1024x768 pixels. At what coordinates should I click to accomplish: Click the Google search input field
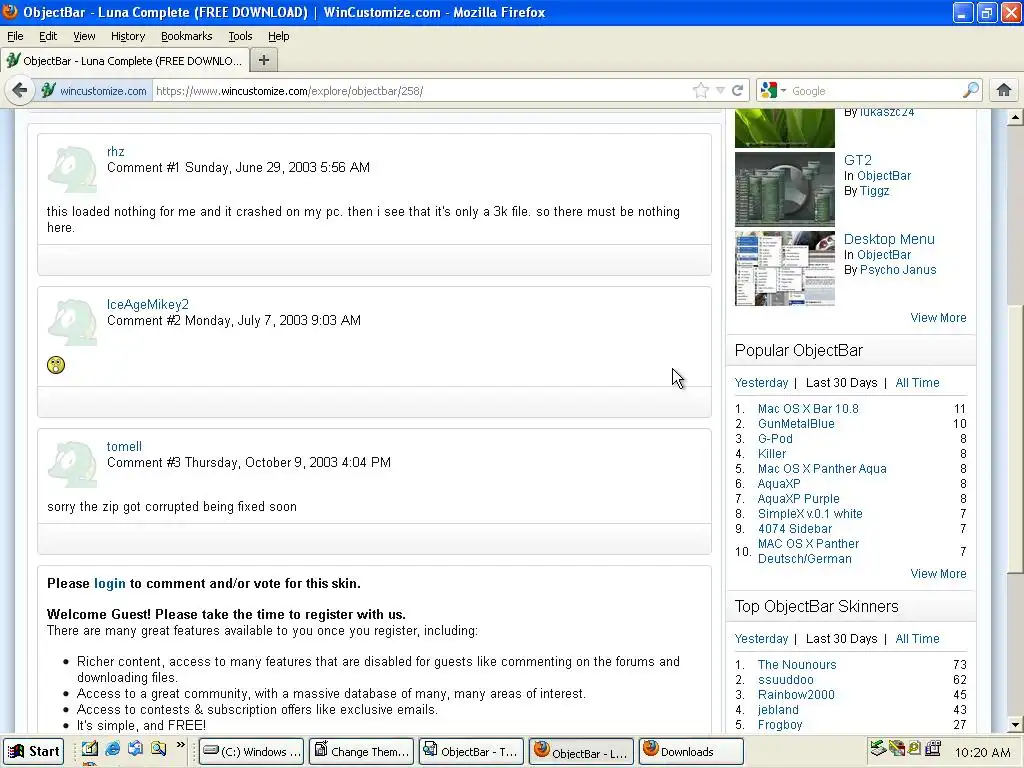point(875,91)
